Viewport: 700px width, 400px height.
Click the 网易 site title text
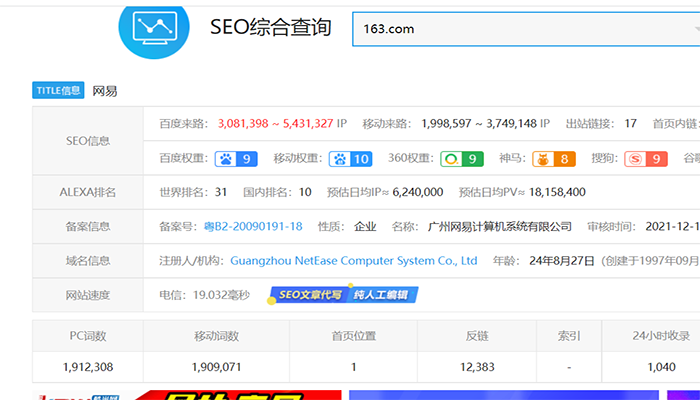(105, 91)
